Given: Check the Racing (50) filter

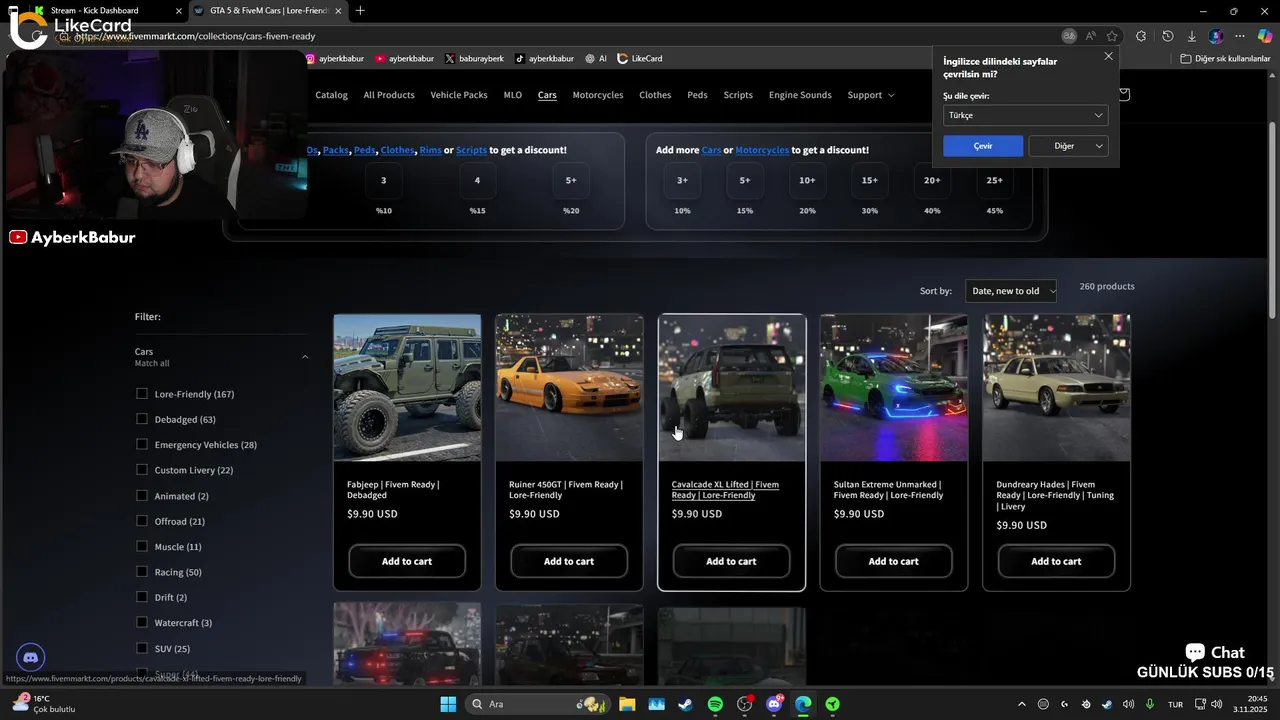Looking at the screenshot, I should pyautogui.click(x=142, y=572).
